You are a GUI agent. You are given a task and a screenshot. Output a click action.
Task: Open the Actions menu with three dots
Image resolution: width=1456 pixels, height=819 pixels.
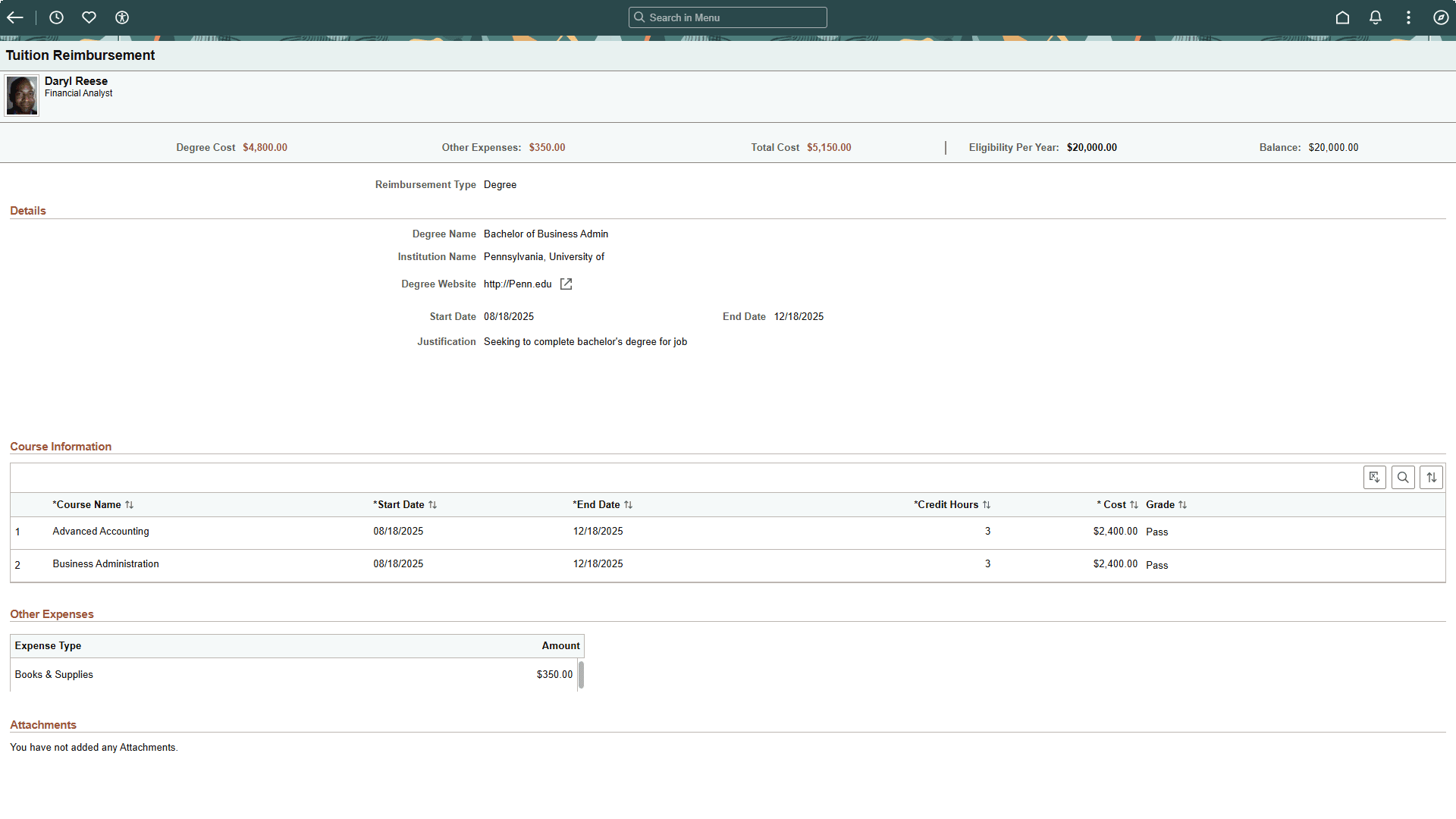click(x=1408, y=17)
